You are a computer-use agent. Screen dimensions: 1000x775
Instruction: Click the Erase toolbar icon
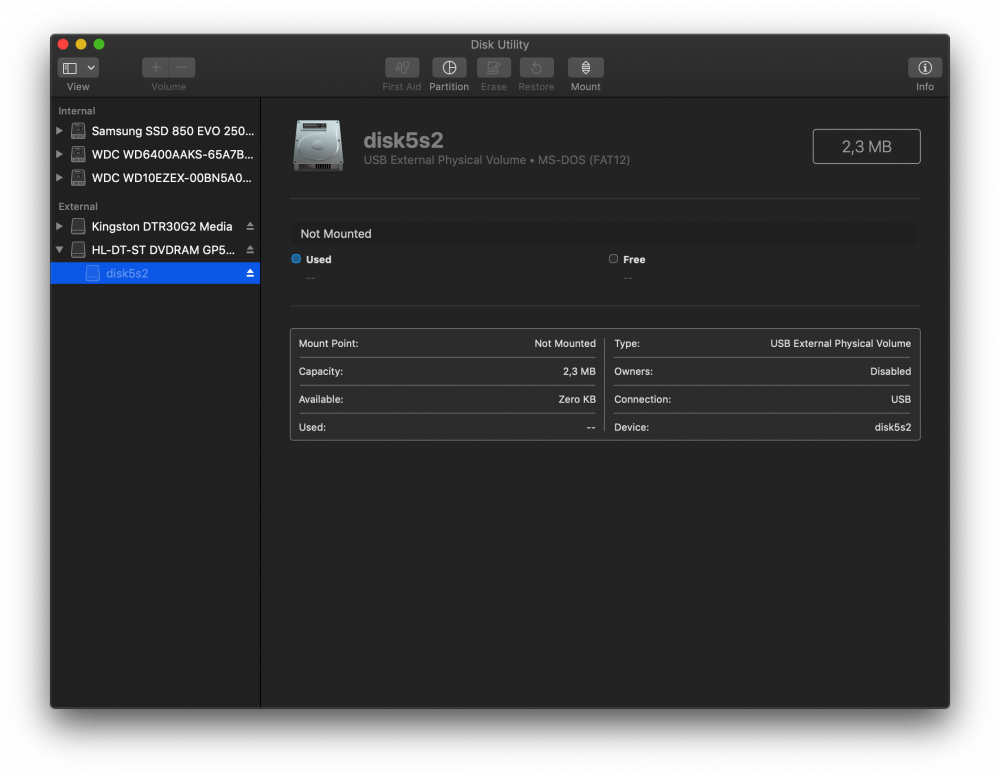coord(494,68)
